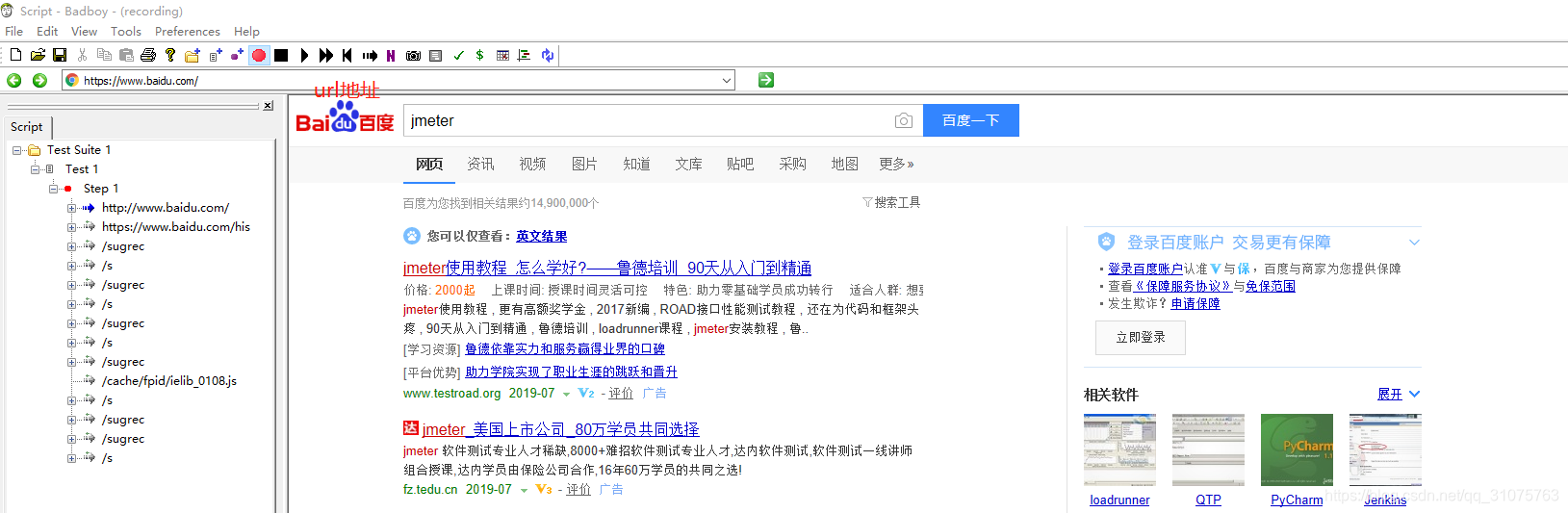1568x513 pixels.
Task: Open the 英文结果 link
Action: [x=541, y=236]
